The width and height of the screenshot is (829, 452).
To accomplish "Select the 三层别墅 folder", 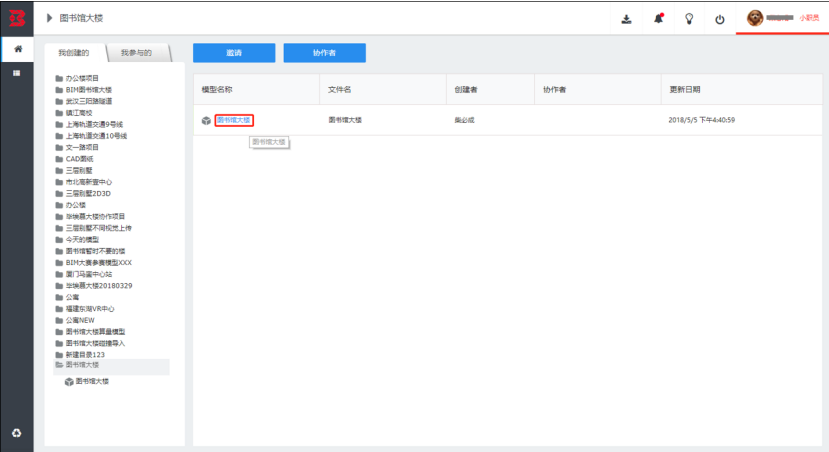I will (x=79, y=170).
